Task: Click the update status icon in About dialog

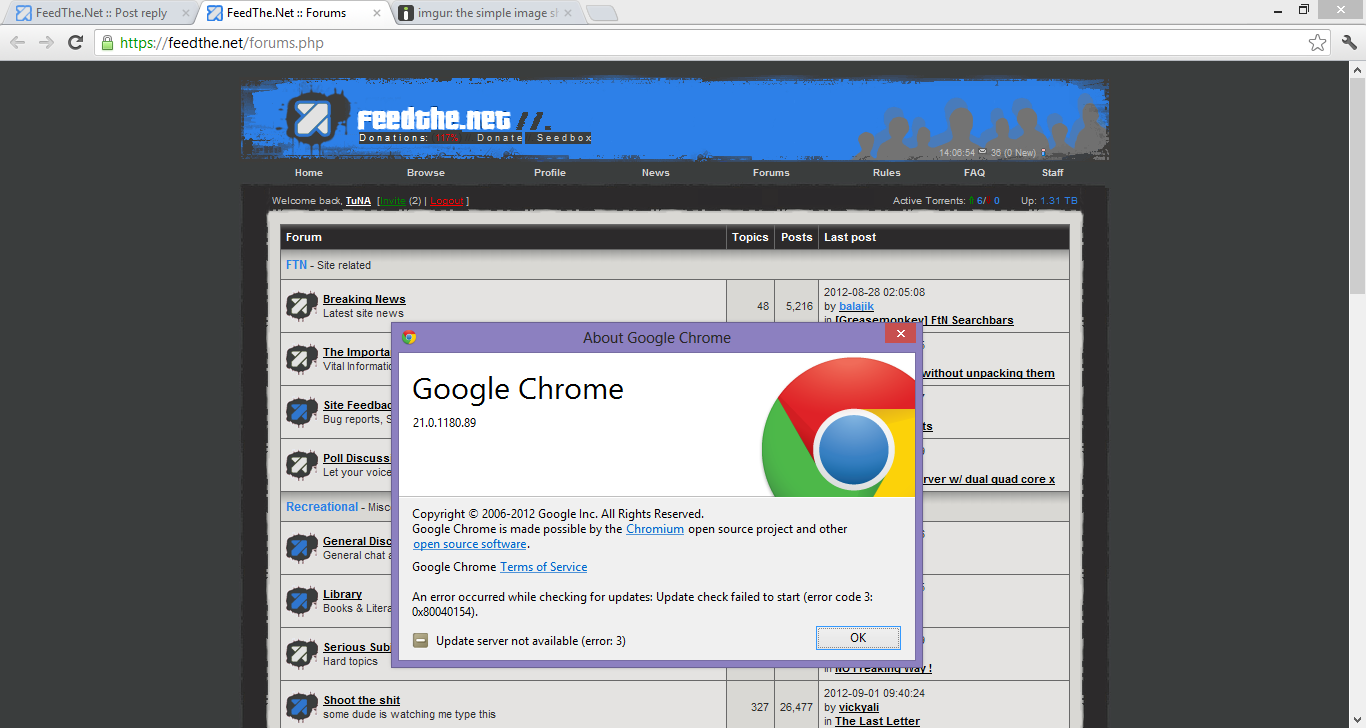Action: coord(421,641)
